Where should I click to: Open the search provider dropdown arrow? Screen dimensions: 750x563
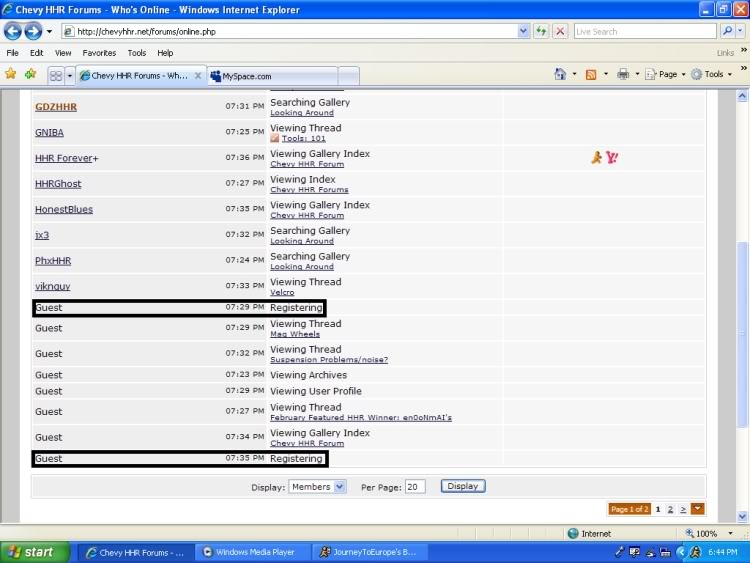coord(740,32)
